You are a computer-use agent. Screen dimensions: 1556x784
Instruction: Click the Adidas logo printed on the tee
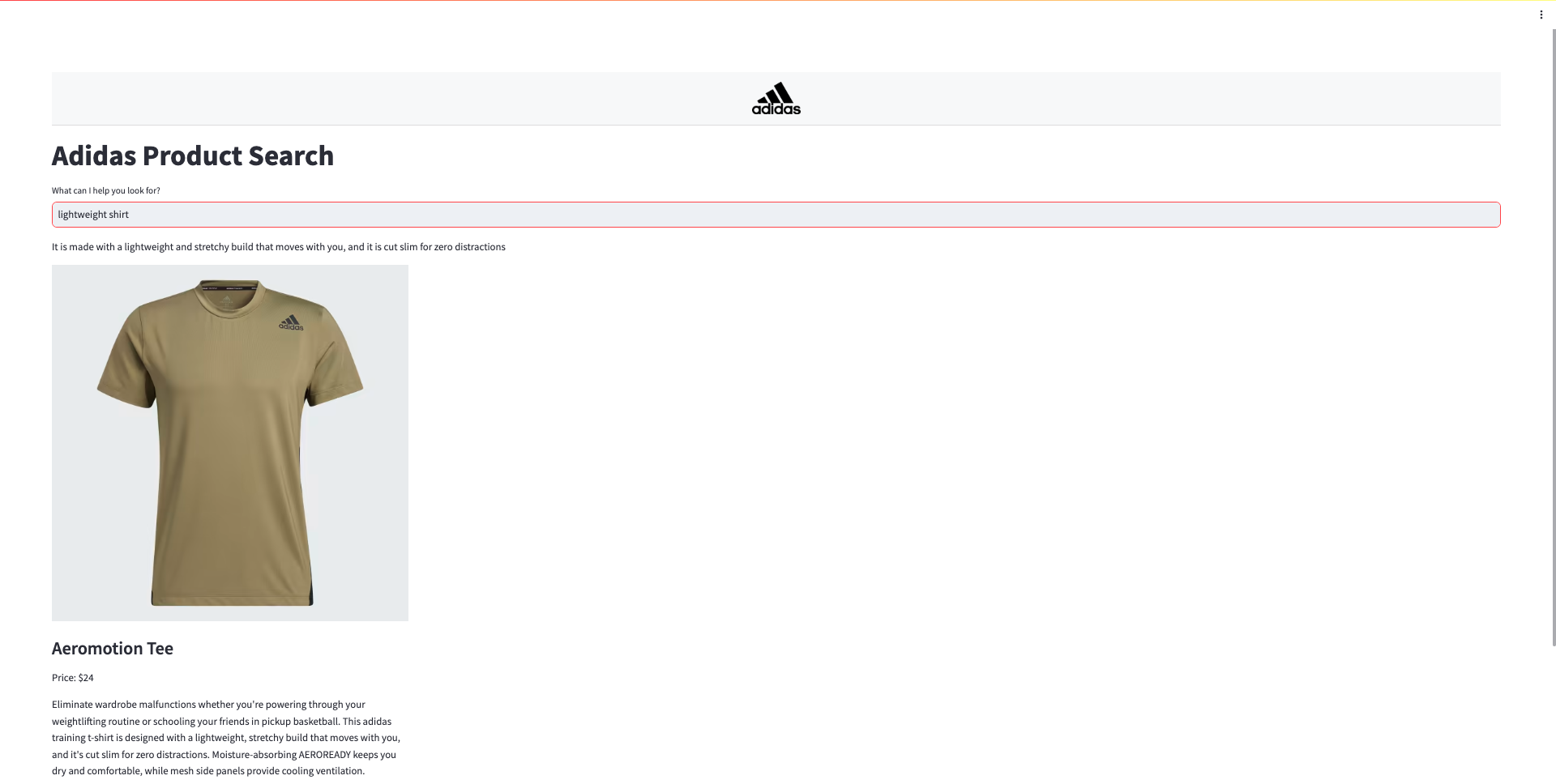click(x=291, y=322)
